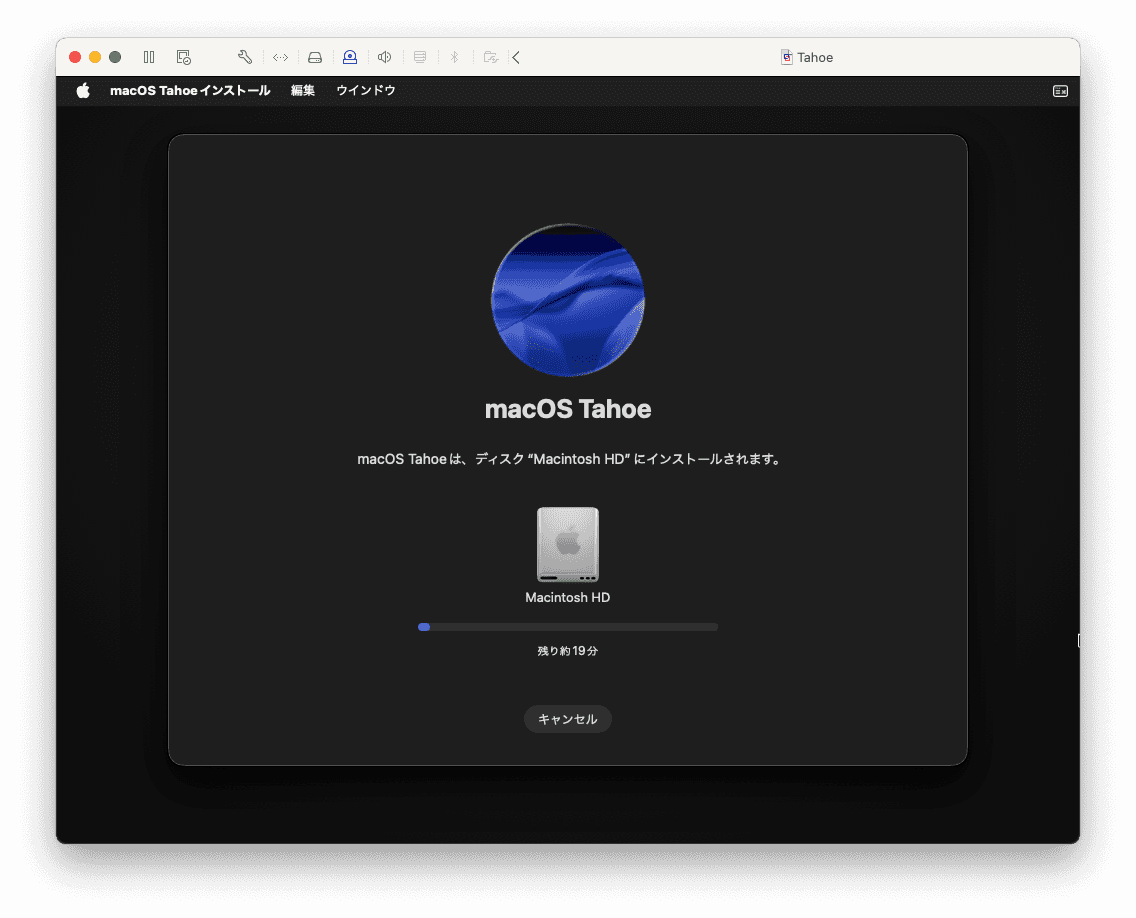This screenshot has height=918, width=1136.
Task: Click the network adapter icon
Action: coord(280,57)
